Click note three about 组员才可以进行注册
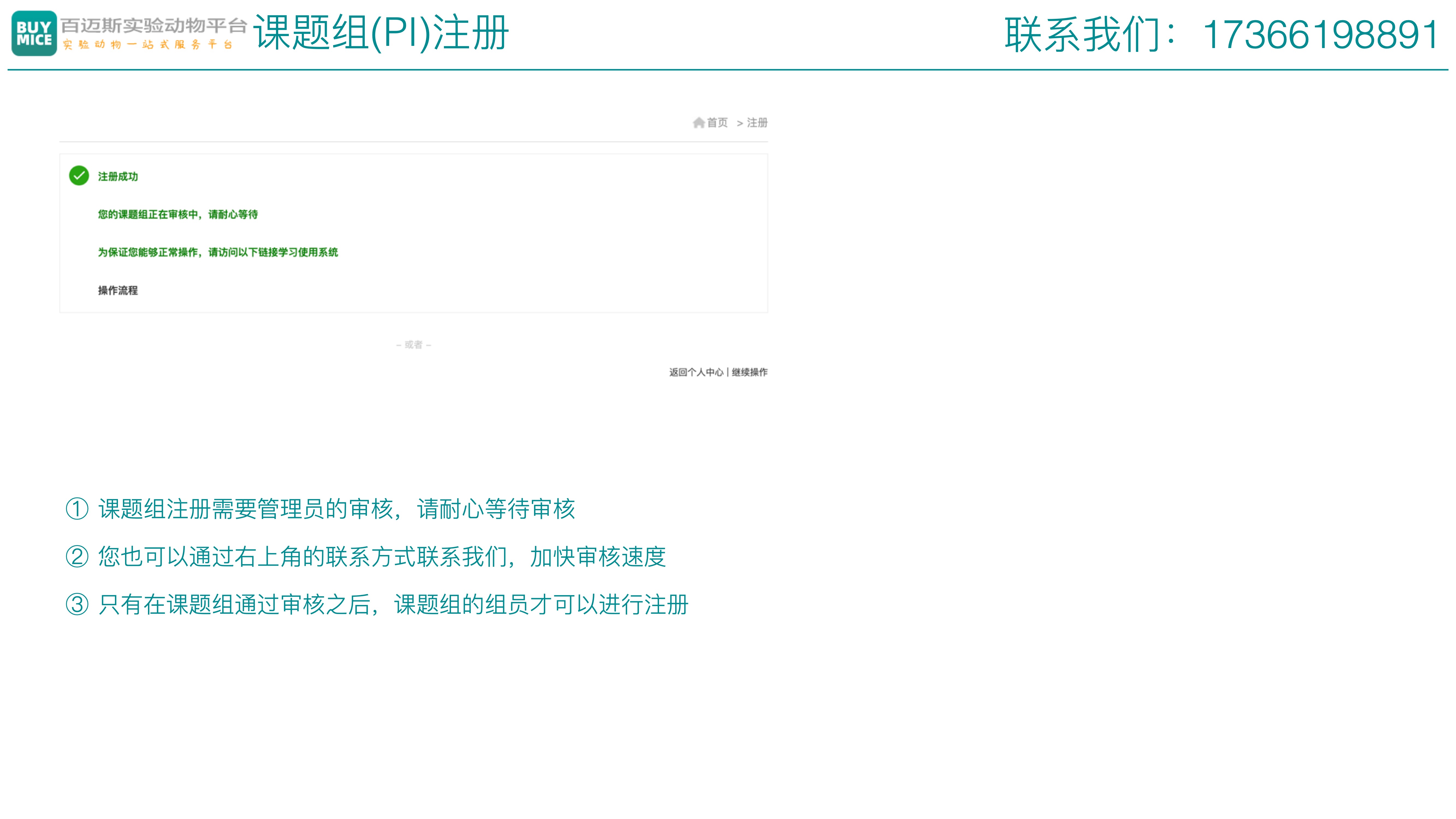This screenshot has width=1456, height=819. point(377,605)
